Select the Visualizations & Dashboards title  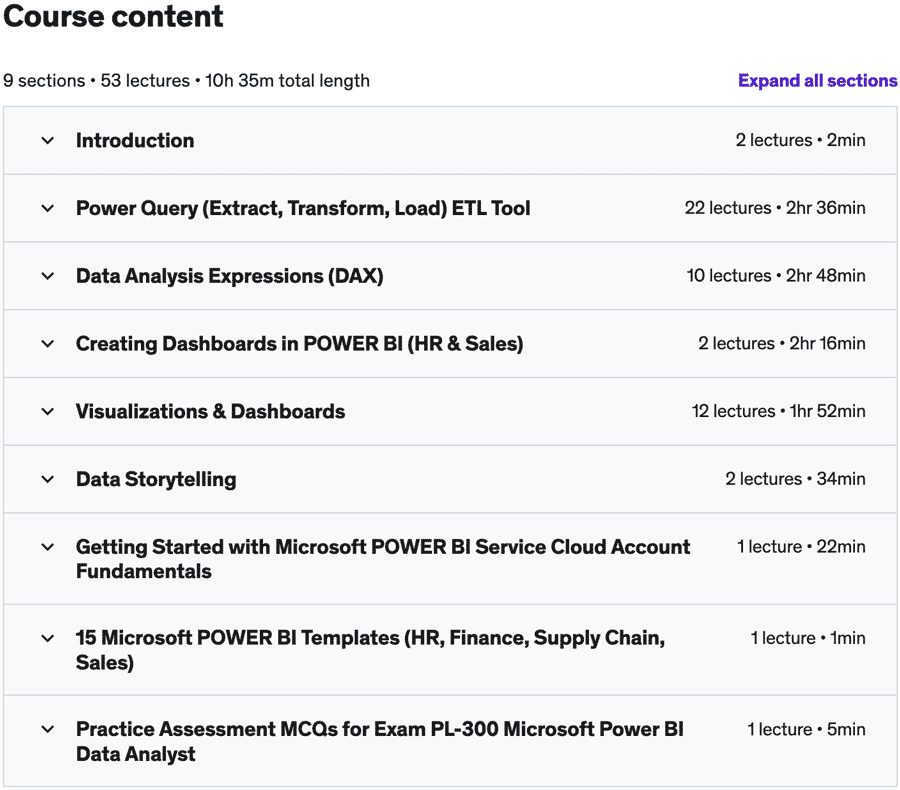(211, 412)
